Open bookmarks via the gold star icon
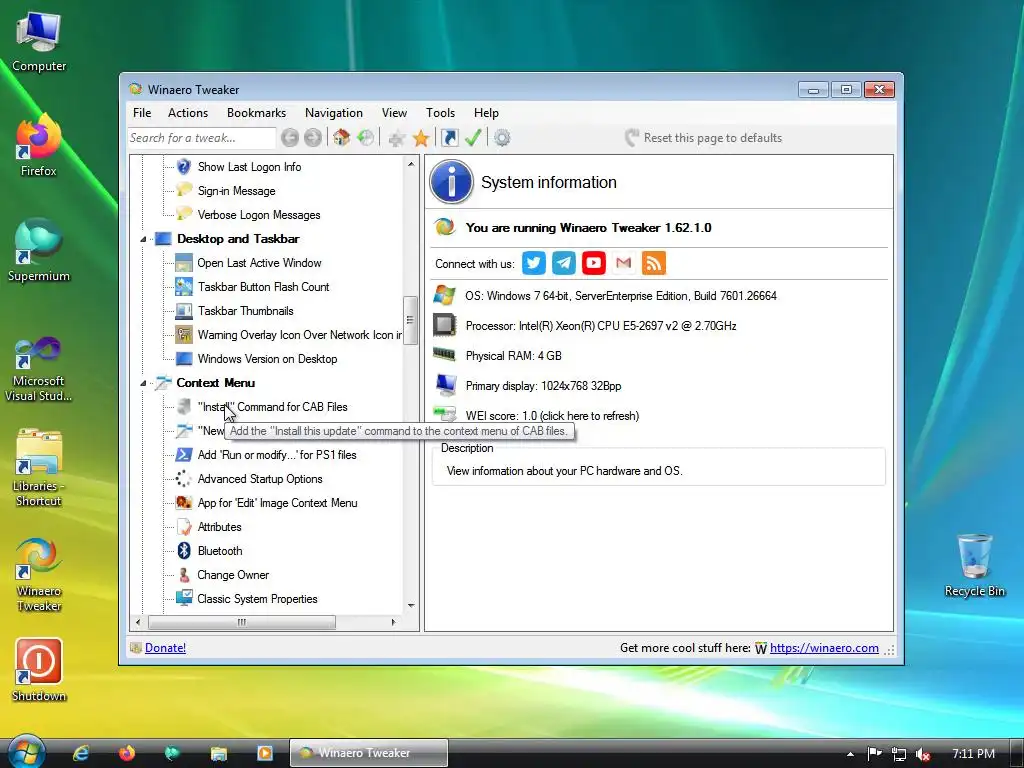 (421, 138)
